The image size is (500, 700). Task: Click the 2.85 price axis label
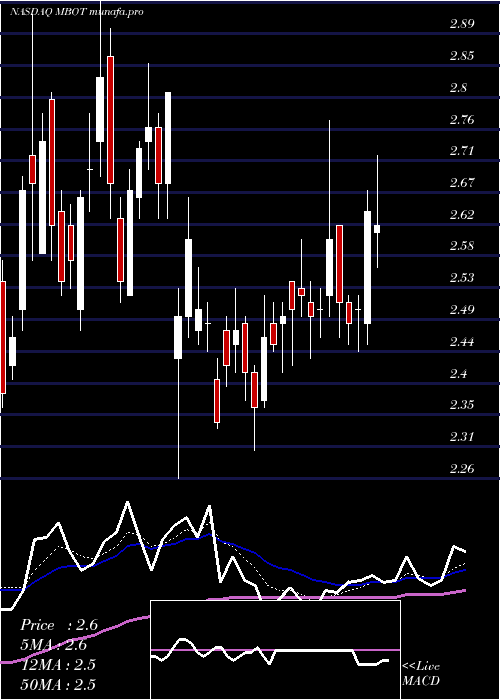(462, 56)
